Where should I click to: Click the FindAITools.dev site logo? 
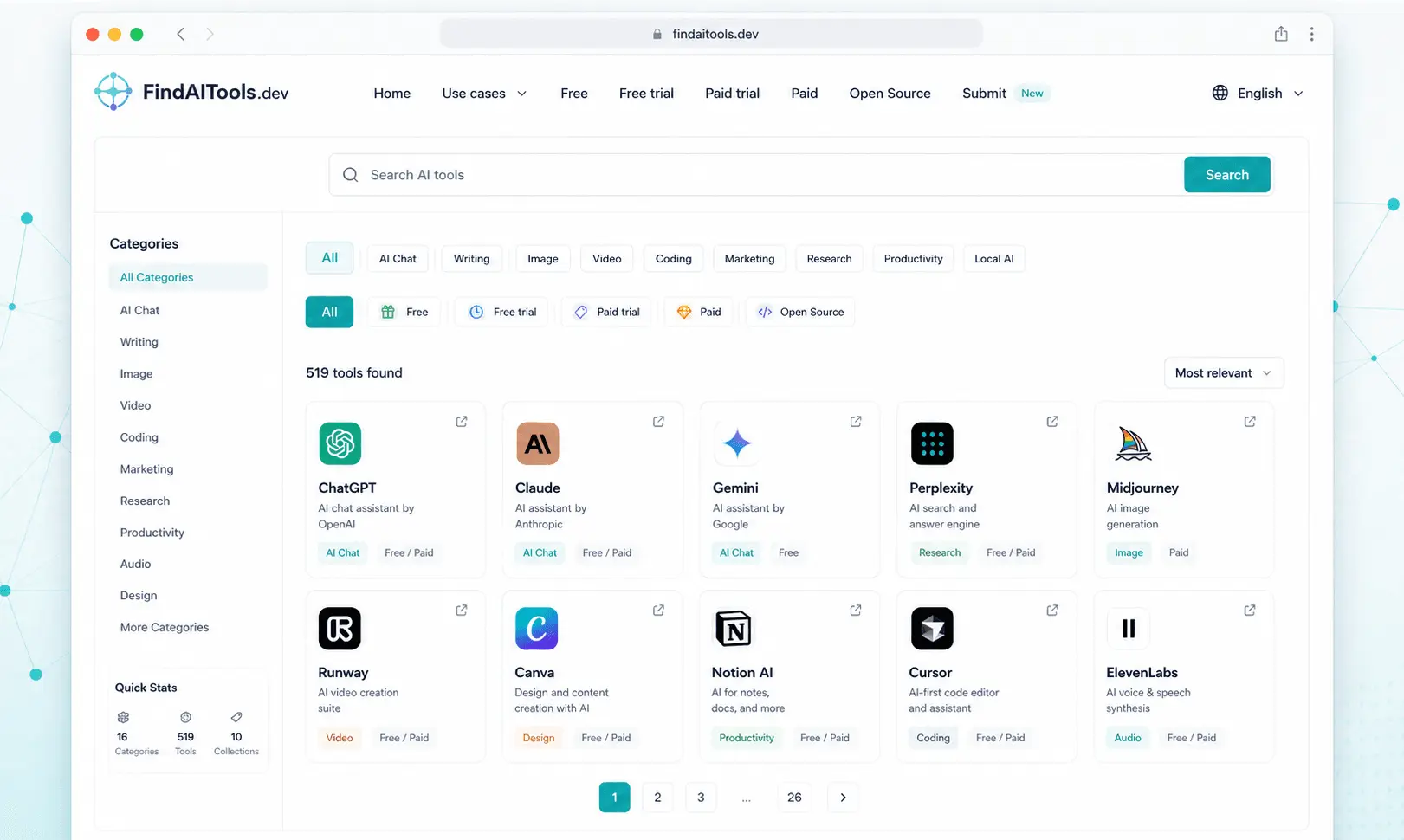tap(191, 92)
